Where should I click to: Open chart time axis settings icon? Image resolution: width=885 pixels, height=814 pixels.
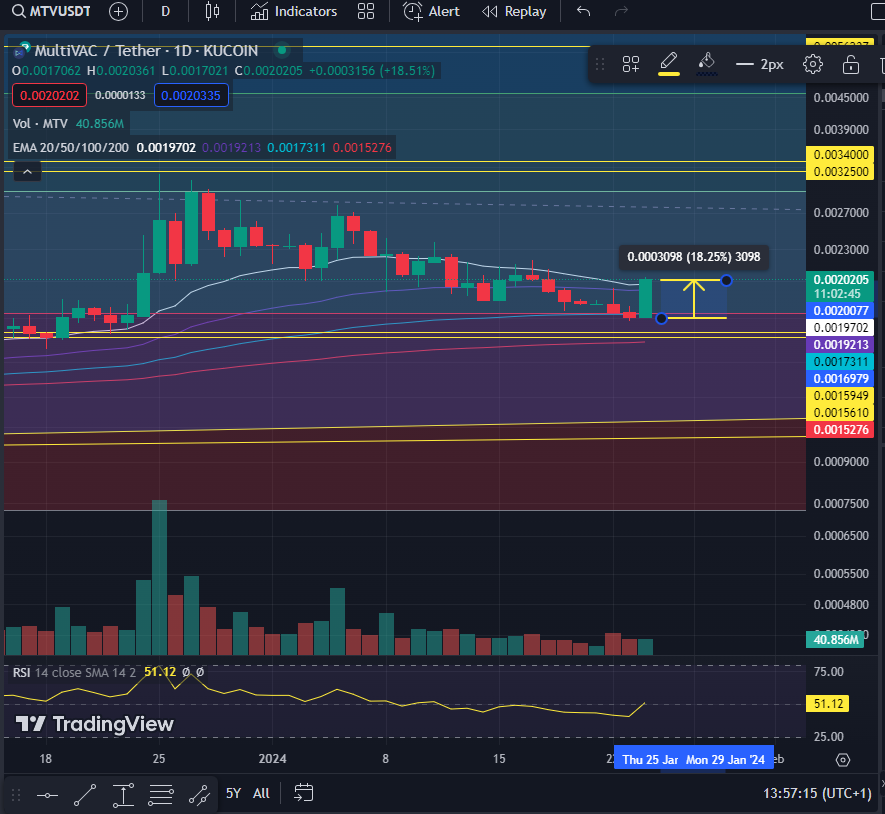(843, 760)
